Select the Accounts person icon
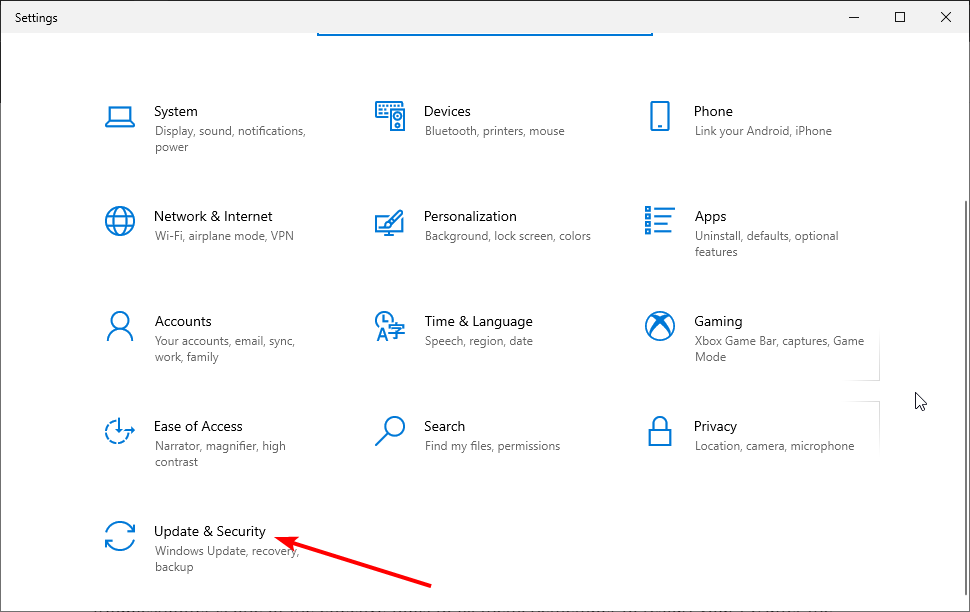 tap(119, 326)
